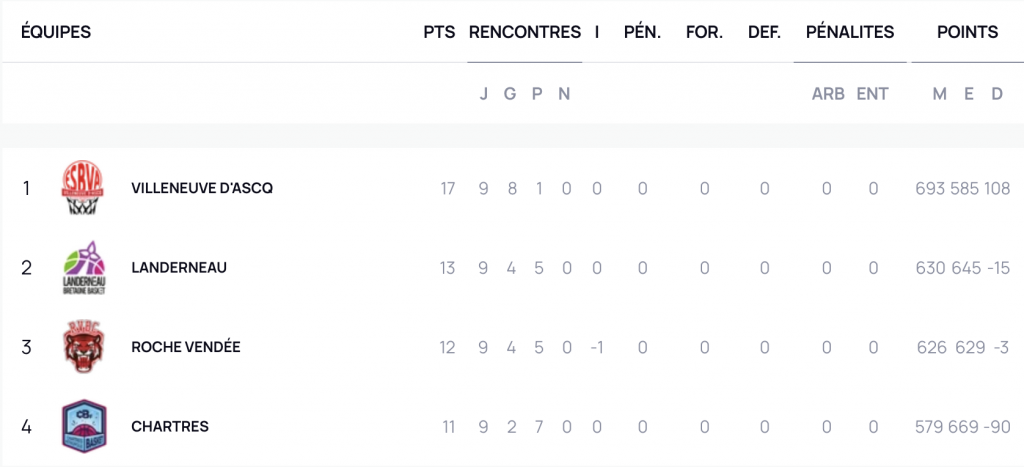1024x467 pixels.
Task: Open the ROCHE VENDÉE team name
Action: pos(185,347)
